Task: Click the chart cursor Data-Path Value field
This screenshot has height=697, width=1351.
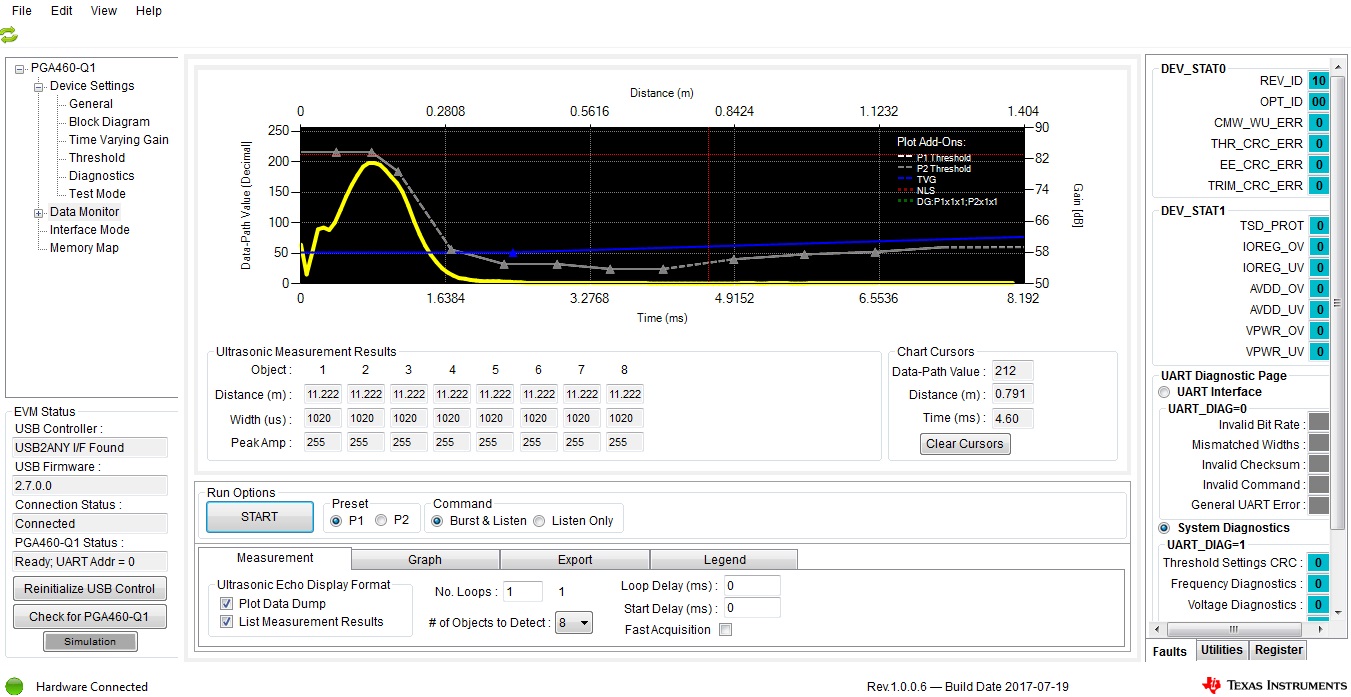Action: point(1013,372)
